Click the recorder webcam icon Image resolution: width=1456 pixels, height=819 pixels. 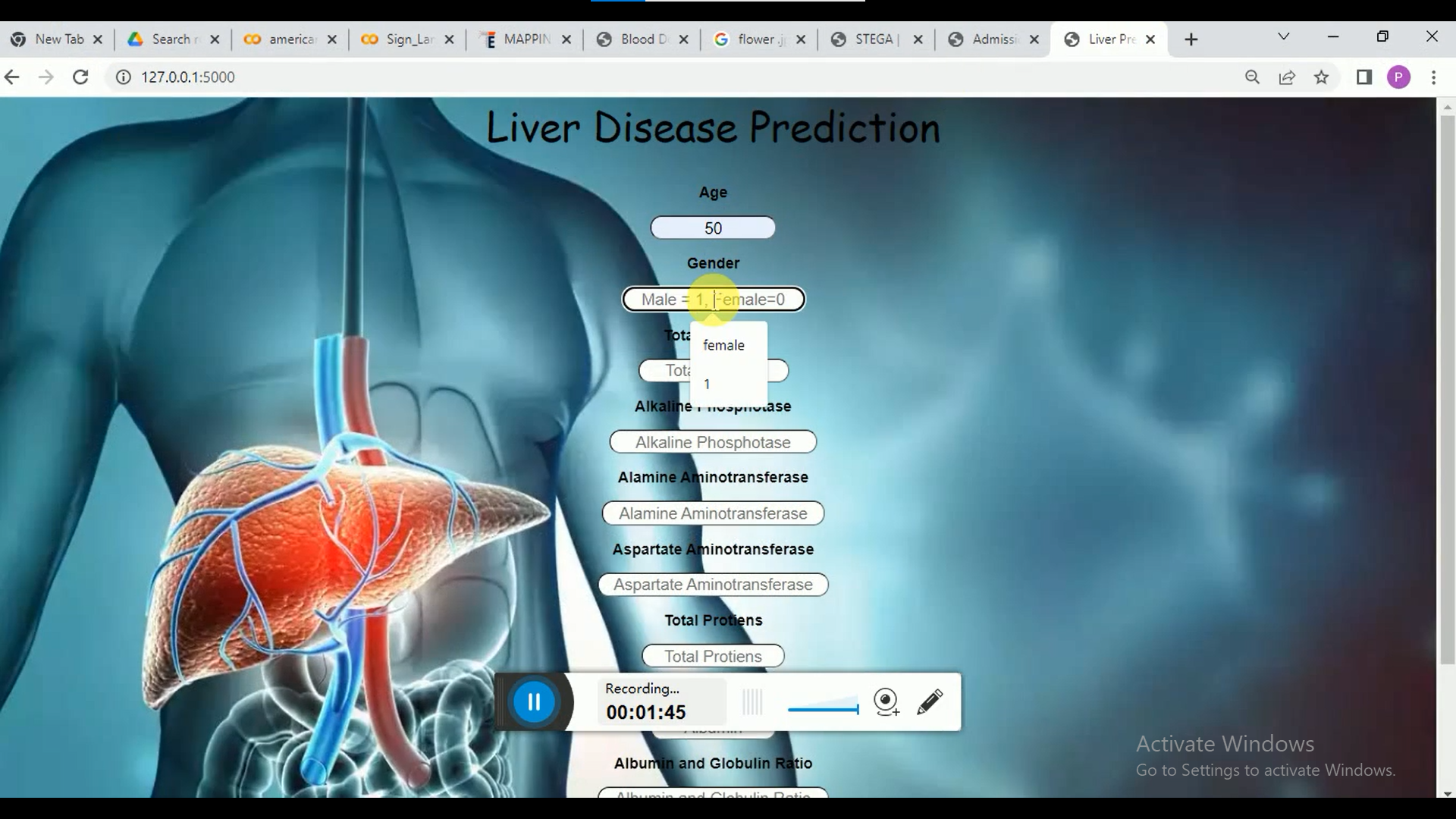886,701
